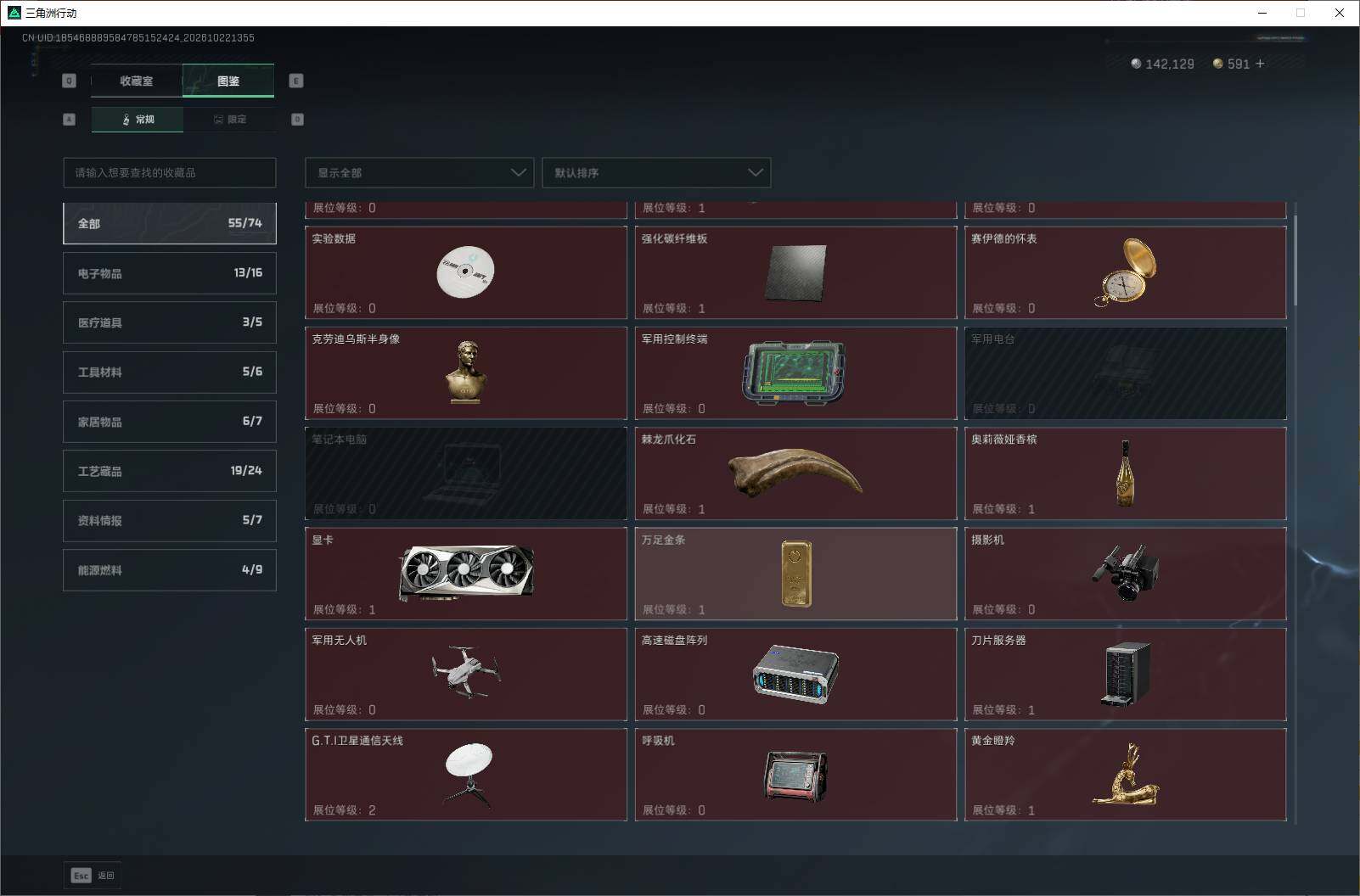The image size is (1360, 896).
Task: Open the 收藏室 tab
Action: [x=137, y=81]
